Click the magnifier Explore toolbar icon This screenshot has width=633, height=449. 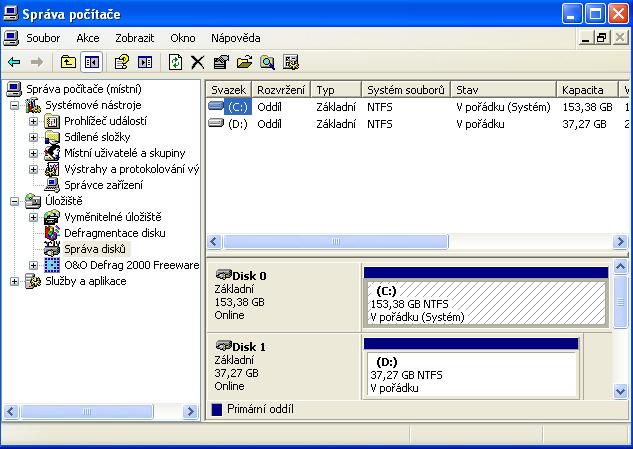[x=267, y=62]
